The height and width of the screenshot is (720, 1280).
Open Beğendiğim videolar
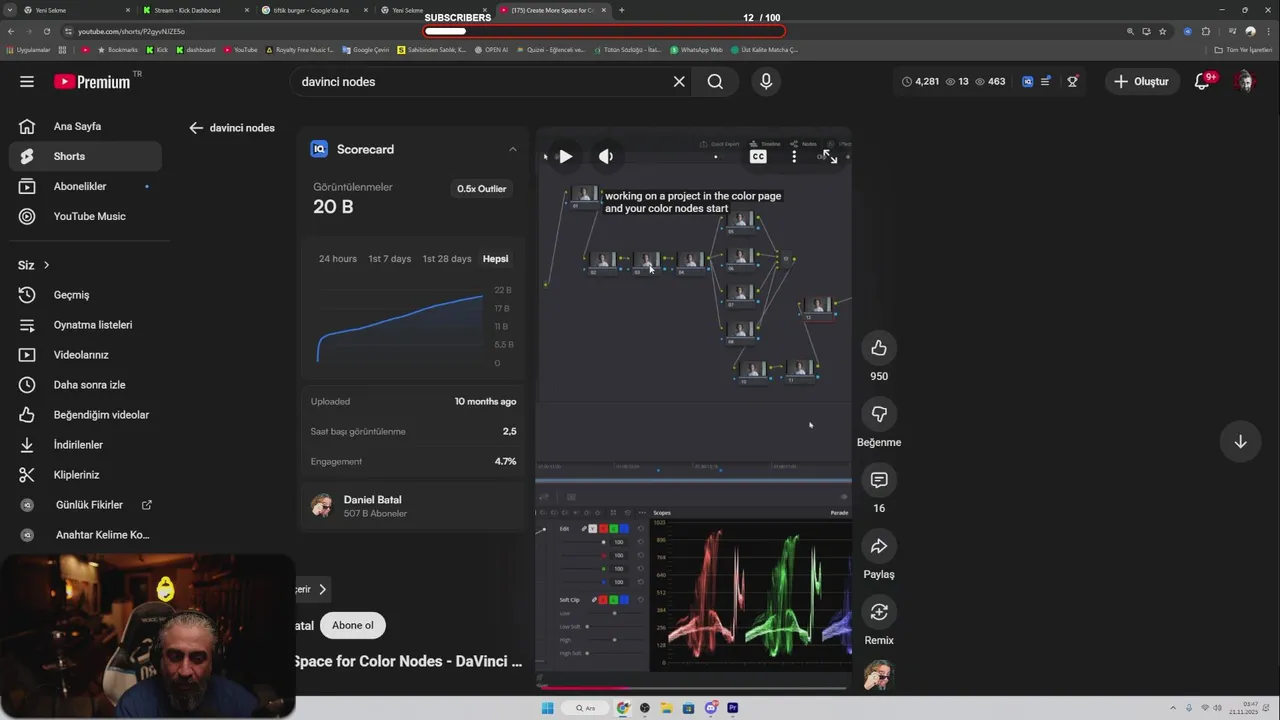[86, 415]
